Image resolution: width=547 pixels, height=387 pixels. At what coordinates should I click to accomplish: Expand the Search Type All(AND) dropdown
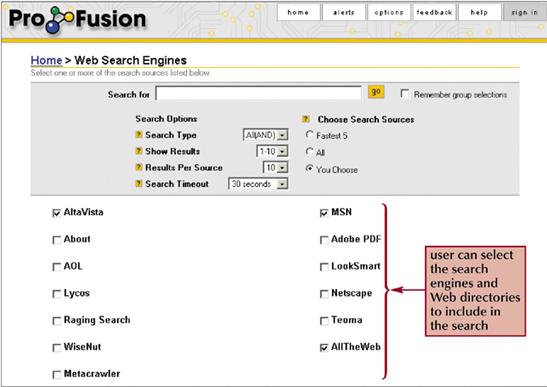265,135
